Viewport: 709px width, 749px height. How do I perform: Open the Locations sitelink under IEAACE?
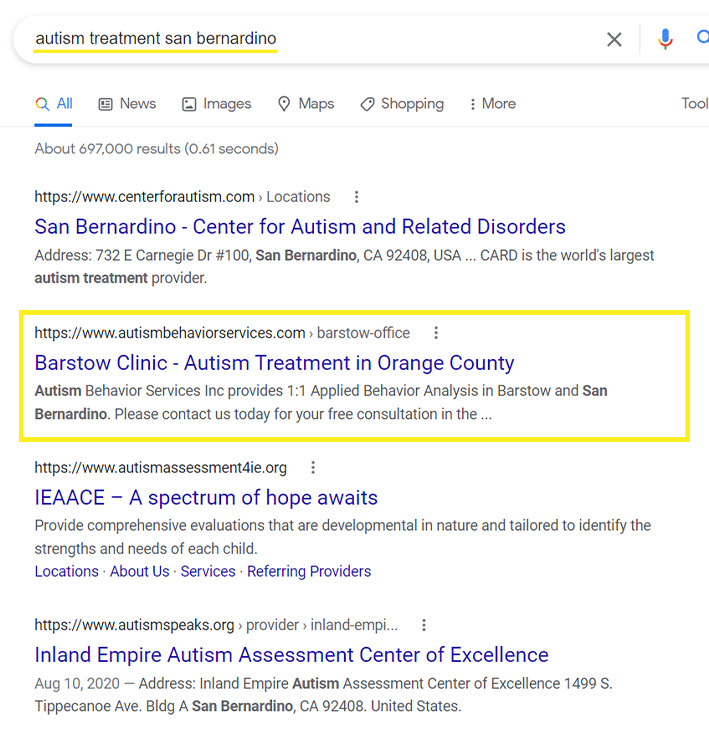(66, 571)
